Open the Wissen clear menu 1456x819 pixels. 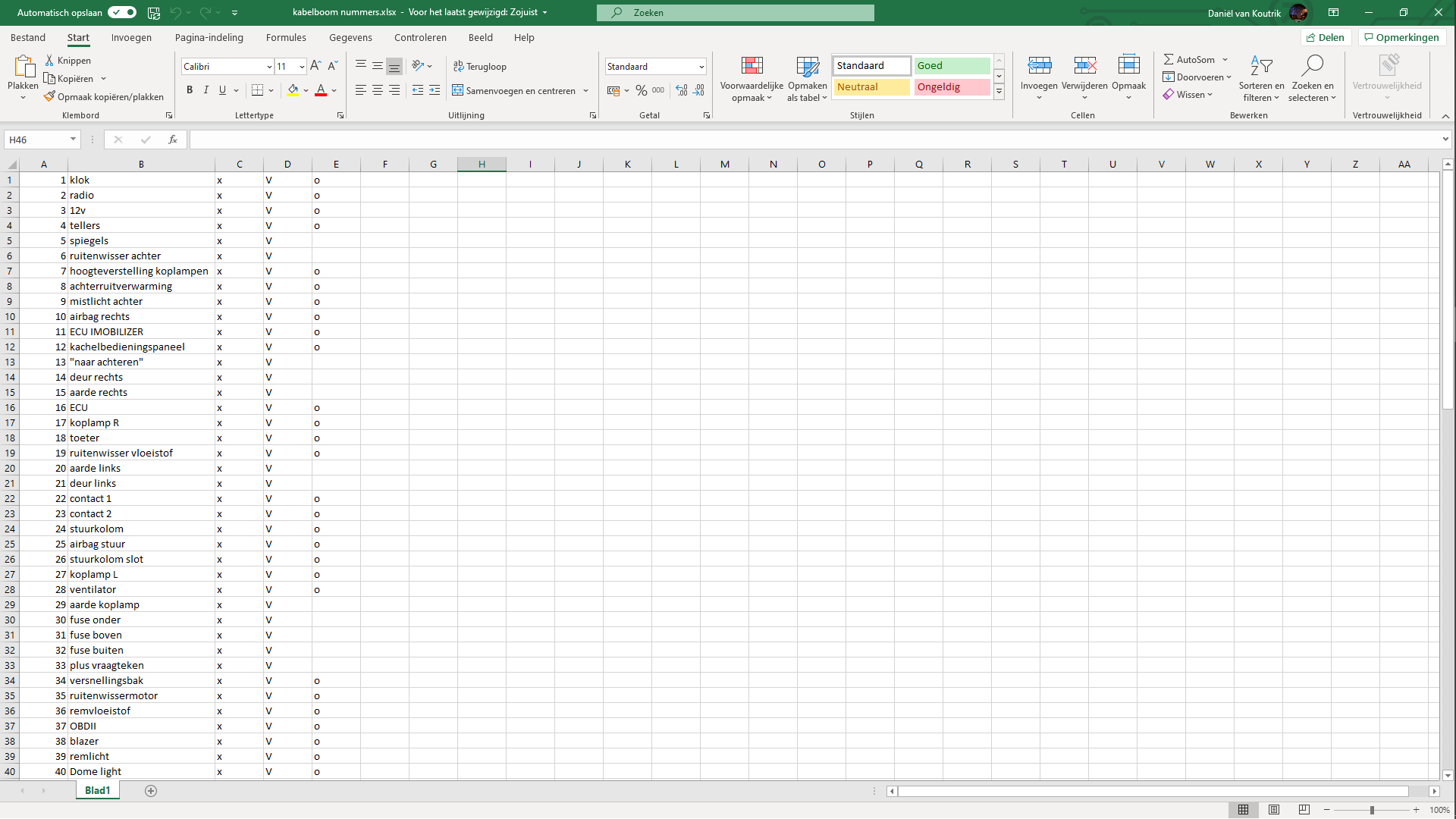coord(1188,94)
